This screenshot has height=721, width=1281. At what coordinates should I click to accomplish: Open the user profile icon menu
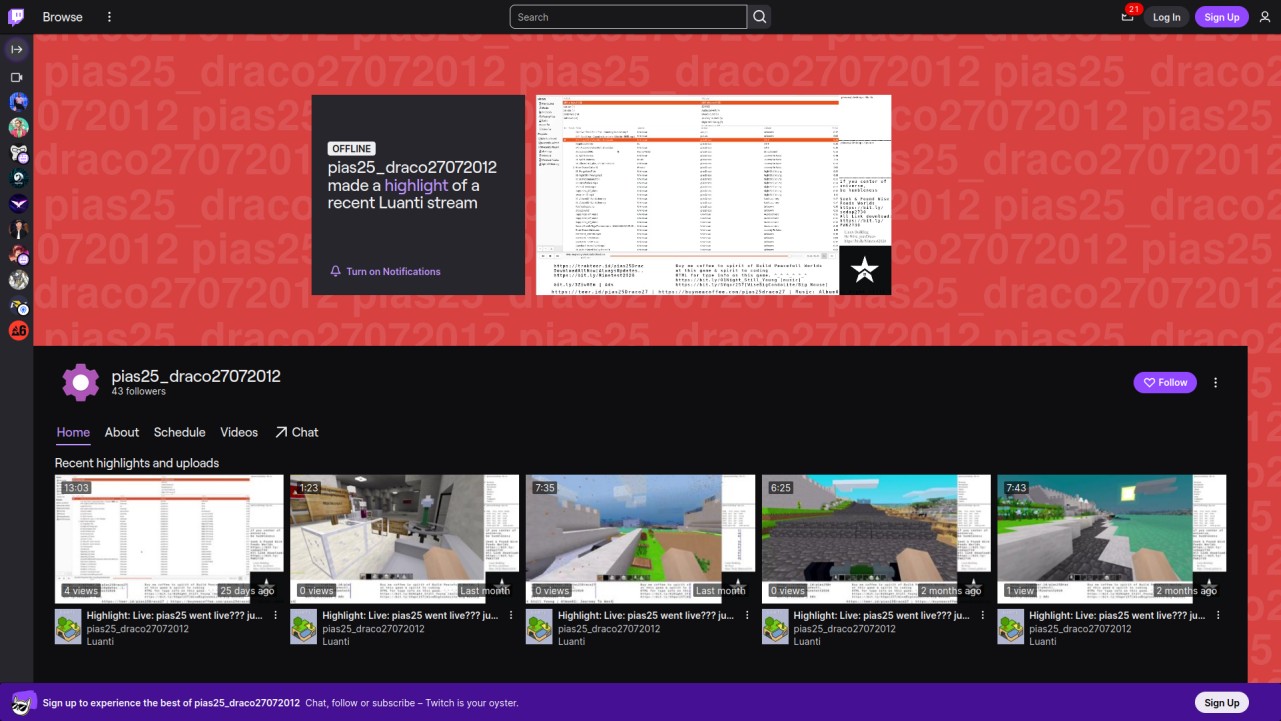pos(1265,17)
